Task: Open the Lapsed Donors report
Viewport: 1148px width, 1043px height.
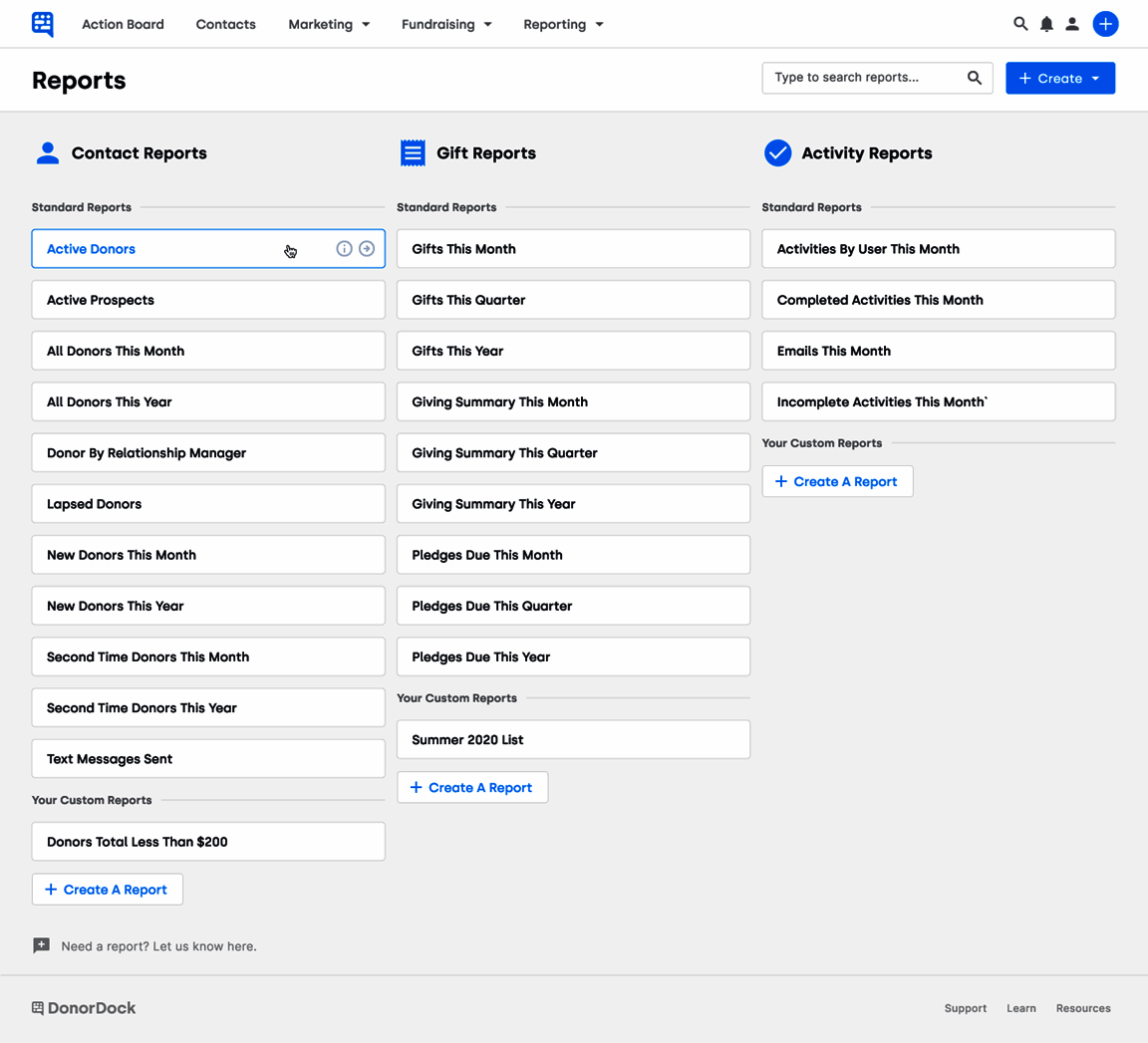Action: point(208,504)
